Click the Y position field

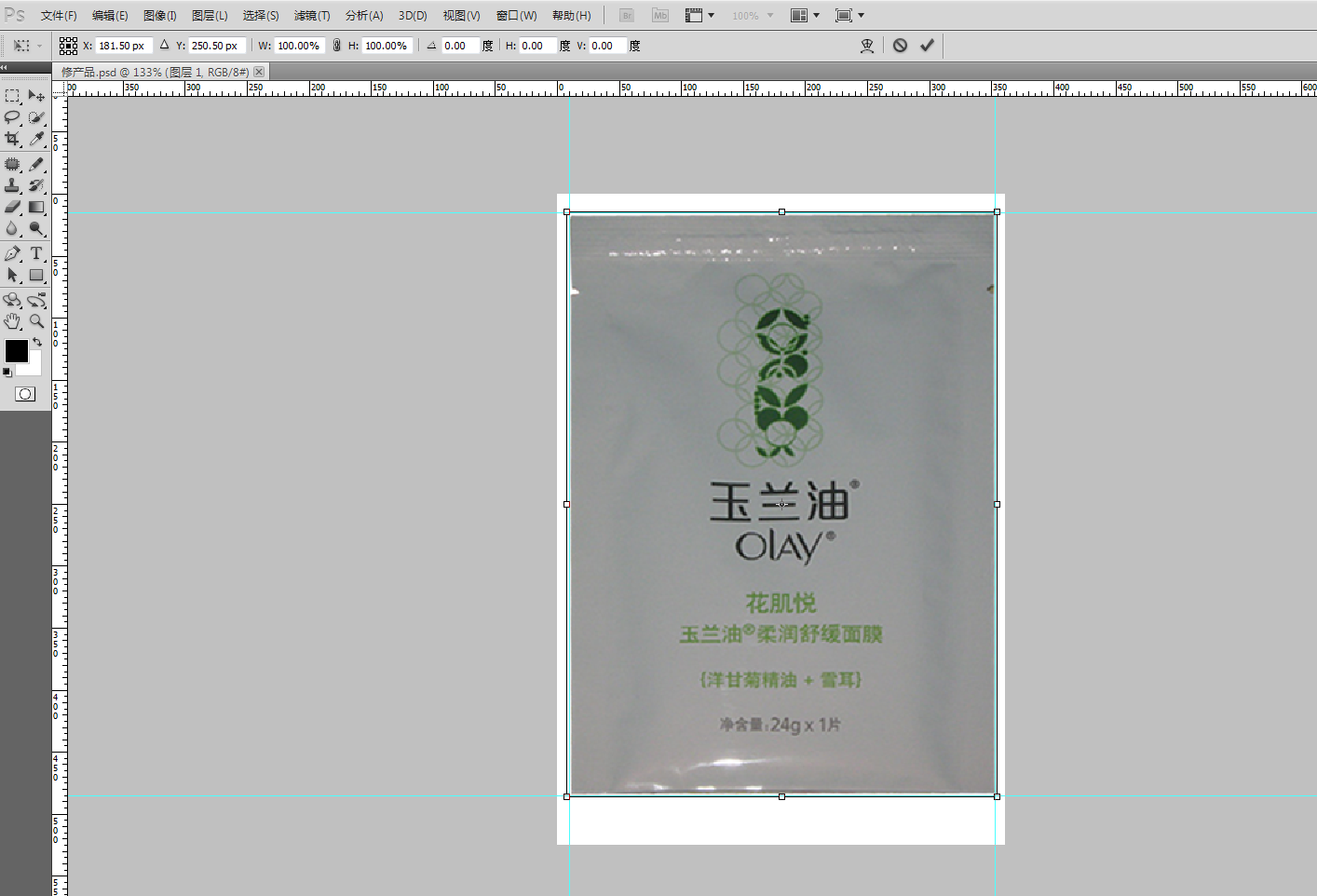pos(217,46)
